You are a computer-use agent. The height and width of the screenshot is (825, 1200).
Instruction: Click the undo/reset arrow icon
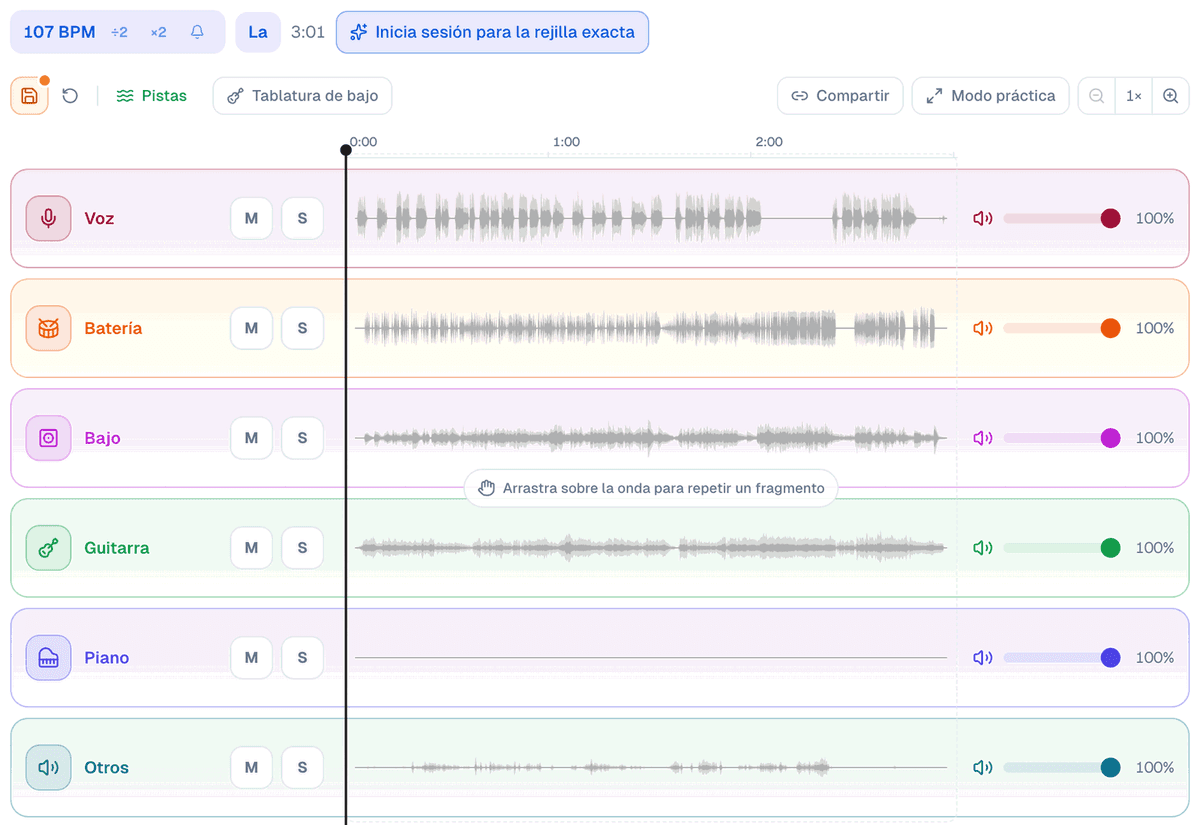click(x=70, y=96)
